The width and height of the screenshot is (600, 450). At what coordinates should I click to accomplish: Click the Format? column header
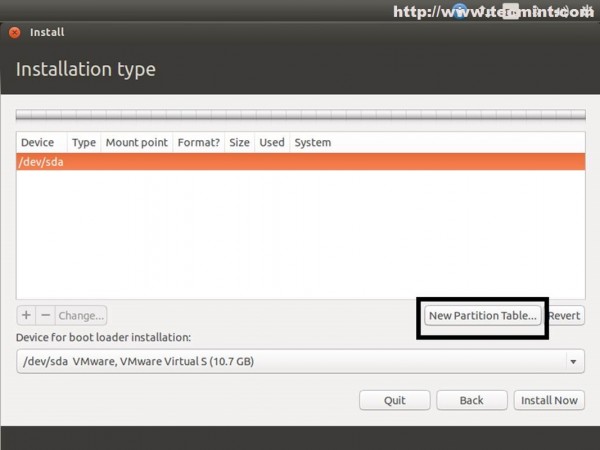199,142
